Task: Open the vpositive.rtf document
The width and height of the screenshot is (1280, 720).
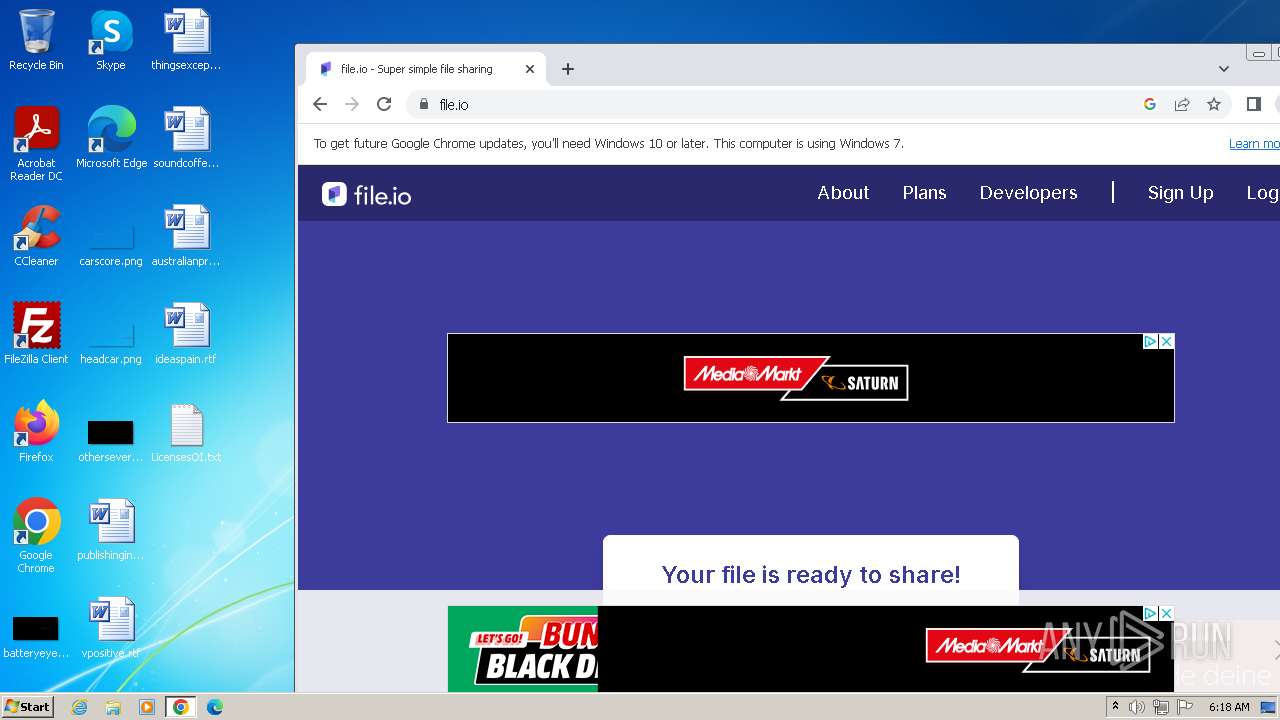Action: pos(111,627)
